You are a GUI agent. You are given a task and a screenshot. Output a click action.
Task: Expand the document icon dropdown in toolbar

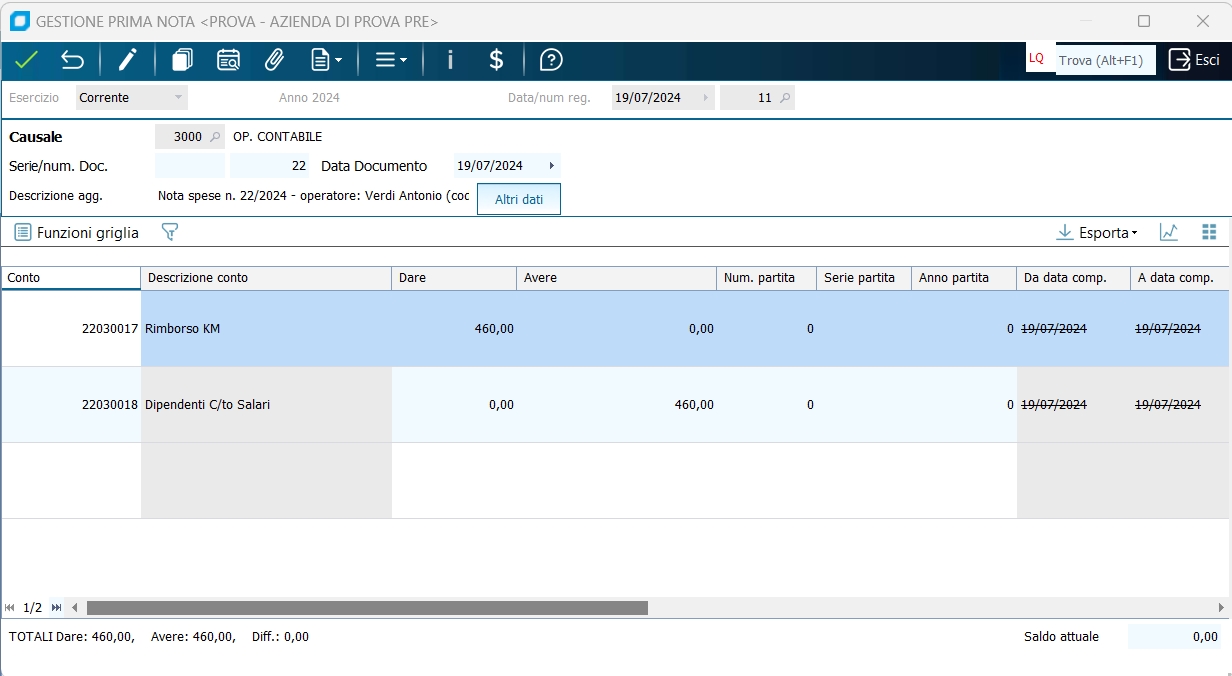click(327, 60)
